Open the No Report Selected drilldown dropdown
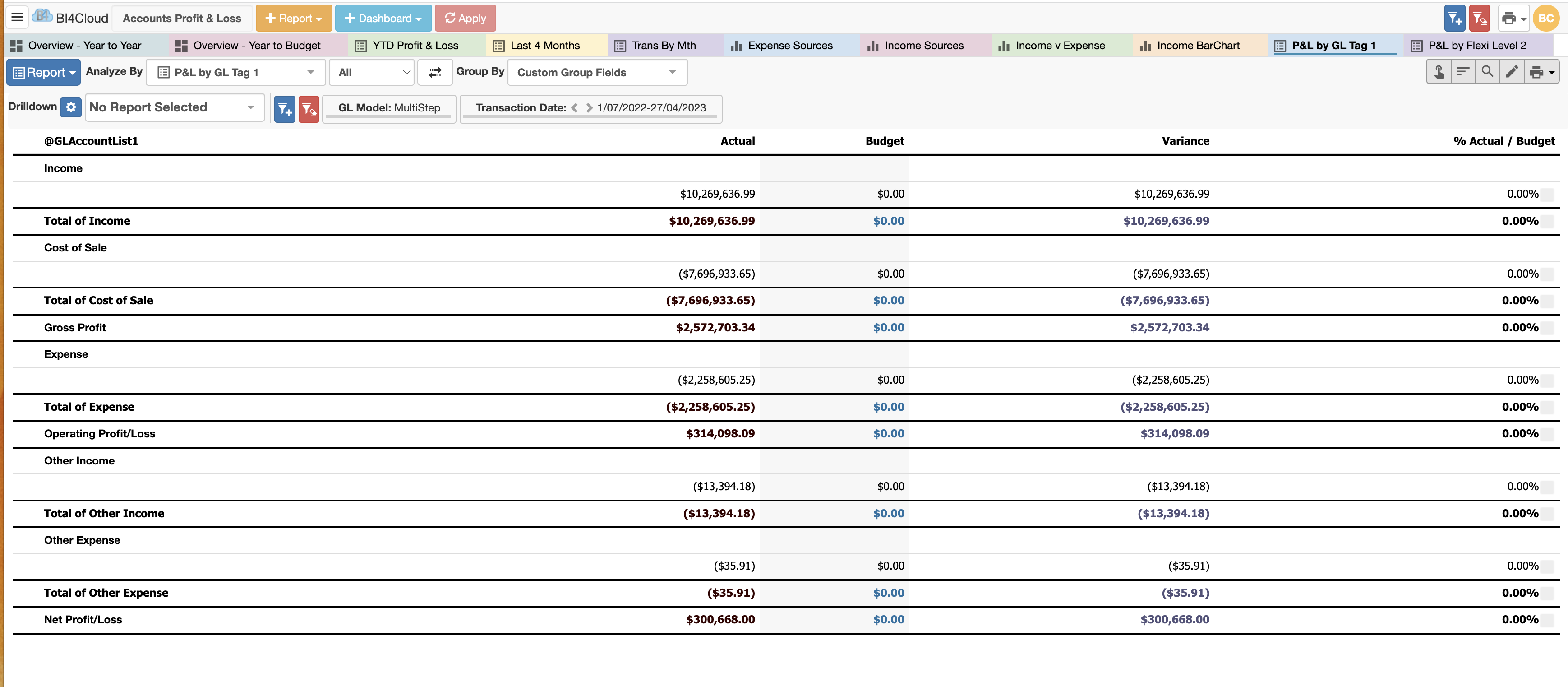Screen dimensions: 1568x687 coord(175,107)
